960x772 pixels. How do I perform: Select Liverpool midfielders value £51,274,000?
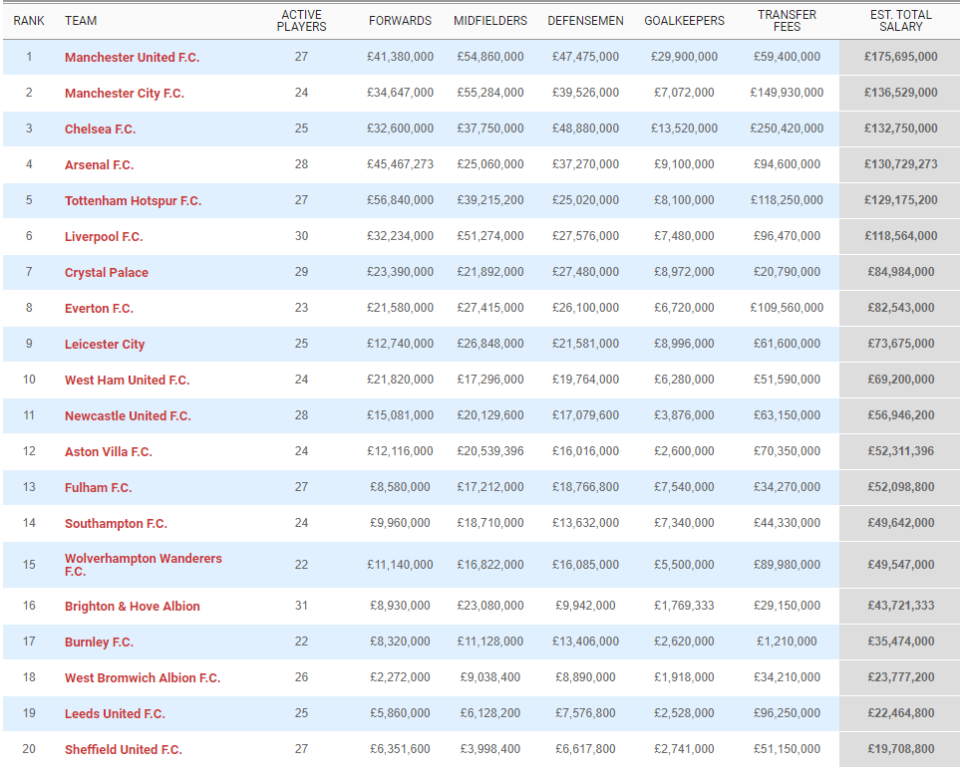pos(490,236)
